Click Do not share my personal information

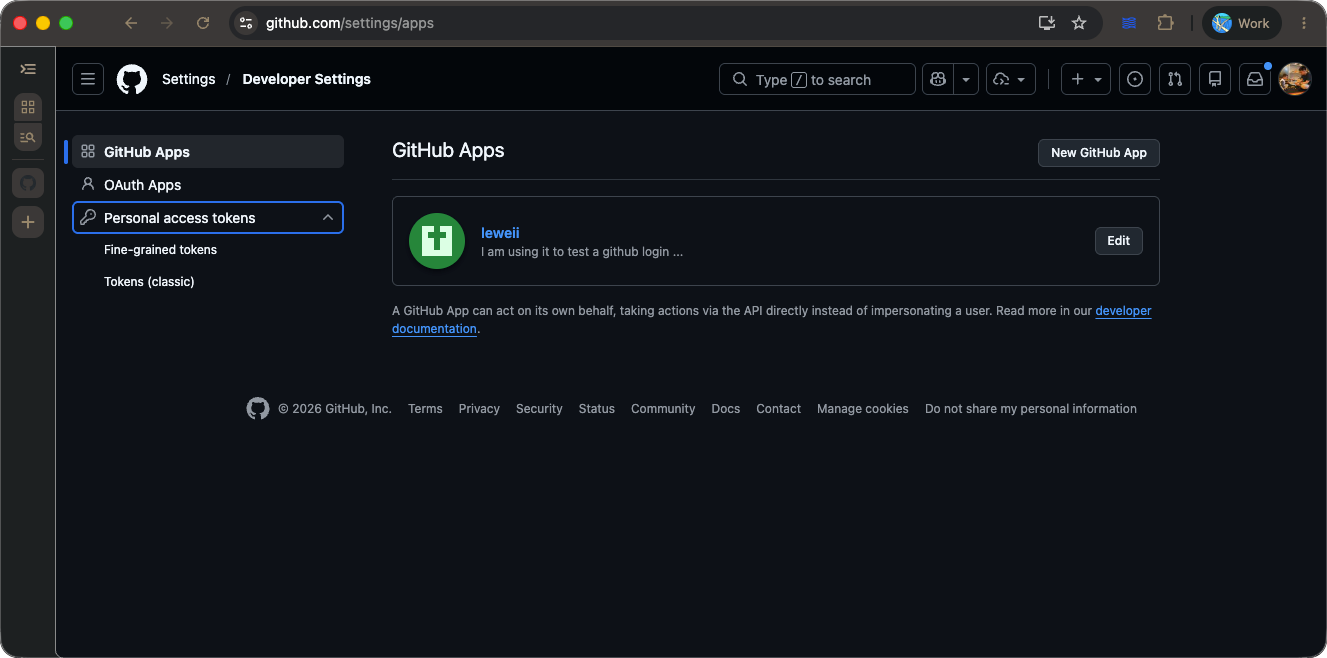[x=1031, y=409]
